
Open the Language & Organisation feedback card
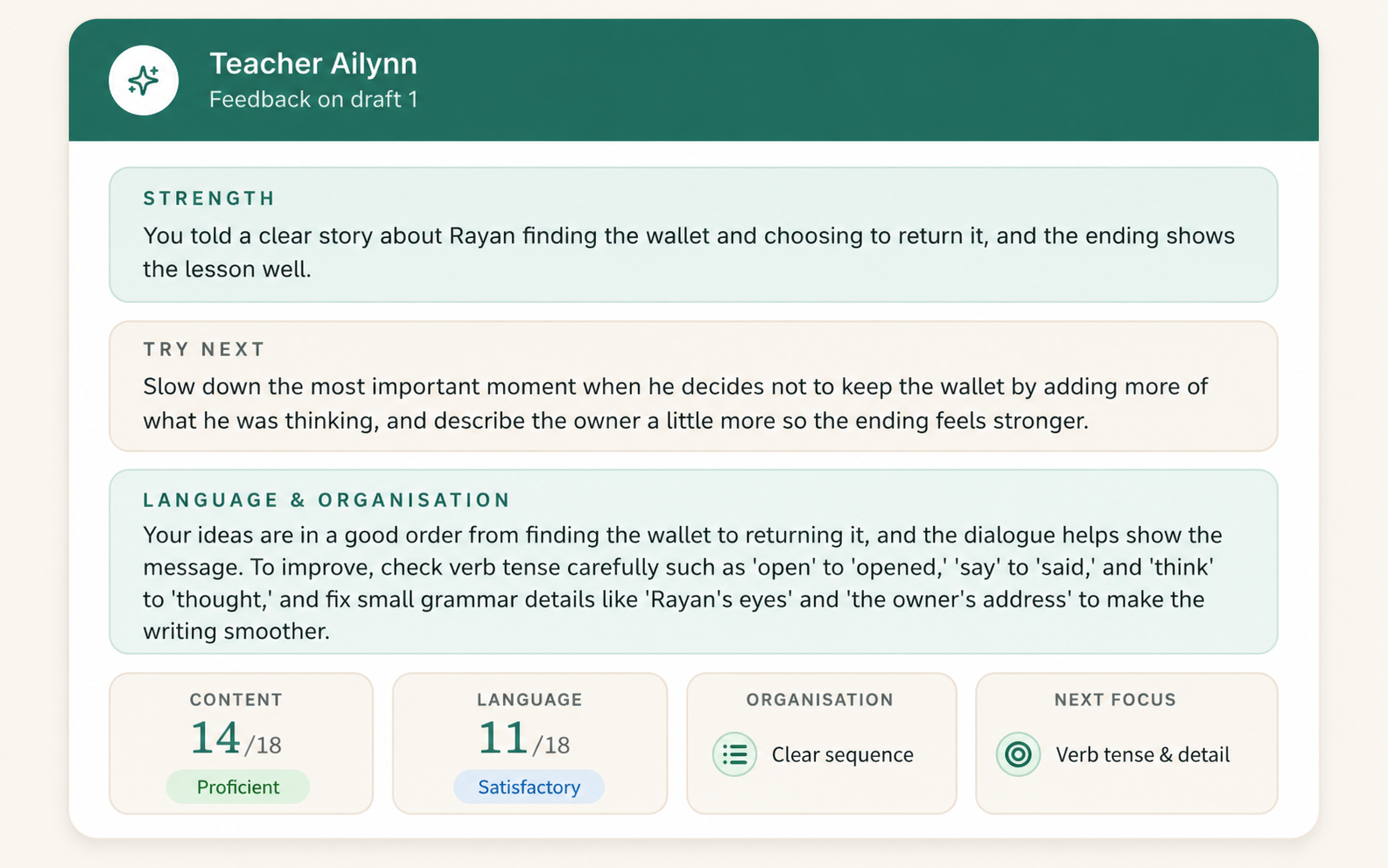pyautogui.click(x=693, y=562)
